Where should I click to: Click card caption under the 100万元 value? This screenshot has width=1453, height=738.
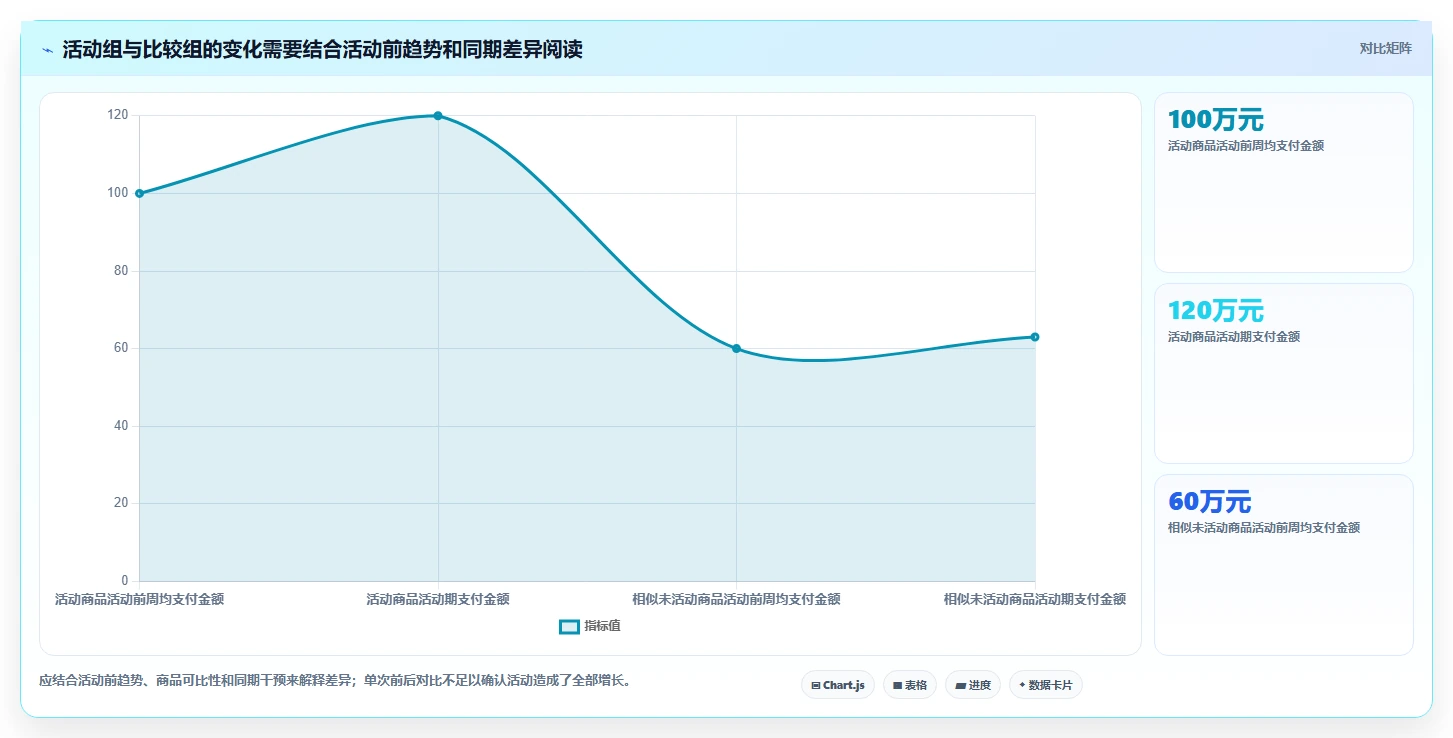click(x=1246, y=146)
